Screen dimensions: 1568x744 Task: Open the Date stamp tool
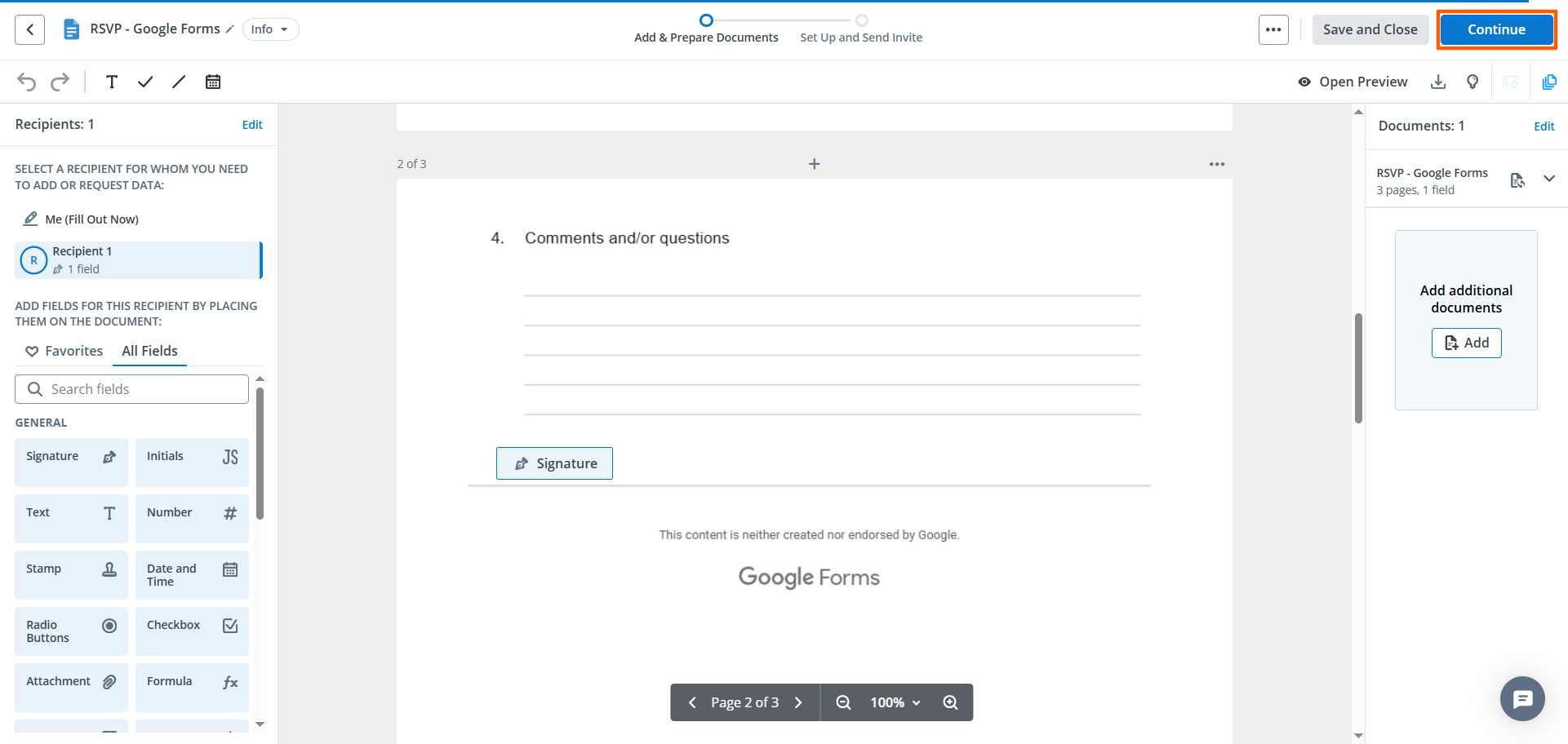click(x=212, y=82)
